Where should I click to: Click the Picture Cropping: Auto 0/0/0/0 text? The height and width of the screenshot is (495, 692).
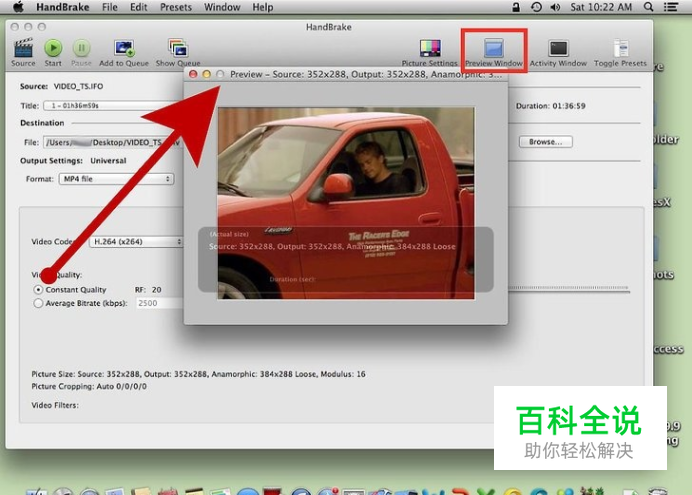coord(89,386)
